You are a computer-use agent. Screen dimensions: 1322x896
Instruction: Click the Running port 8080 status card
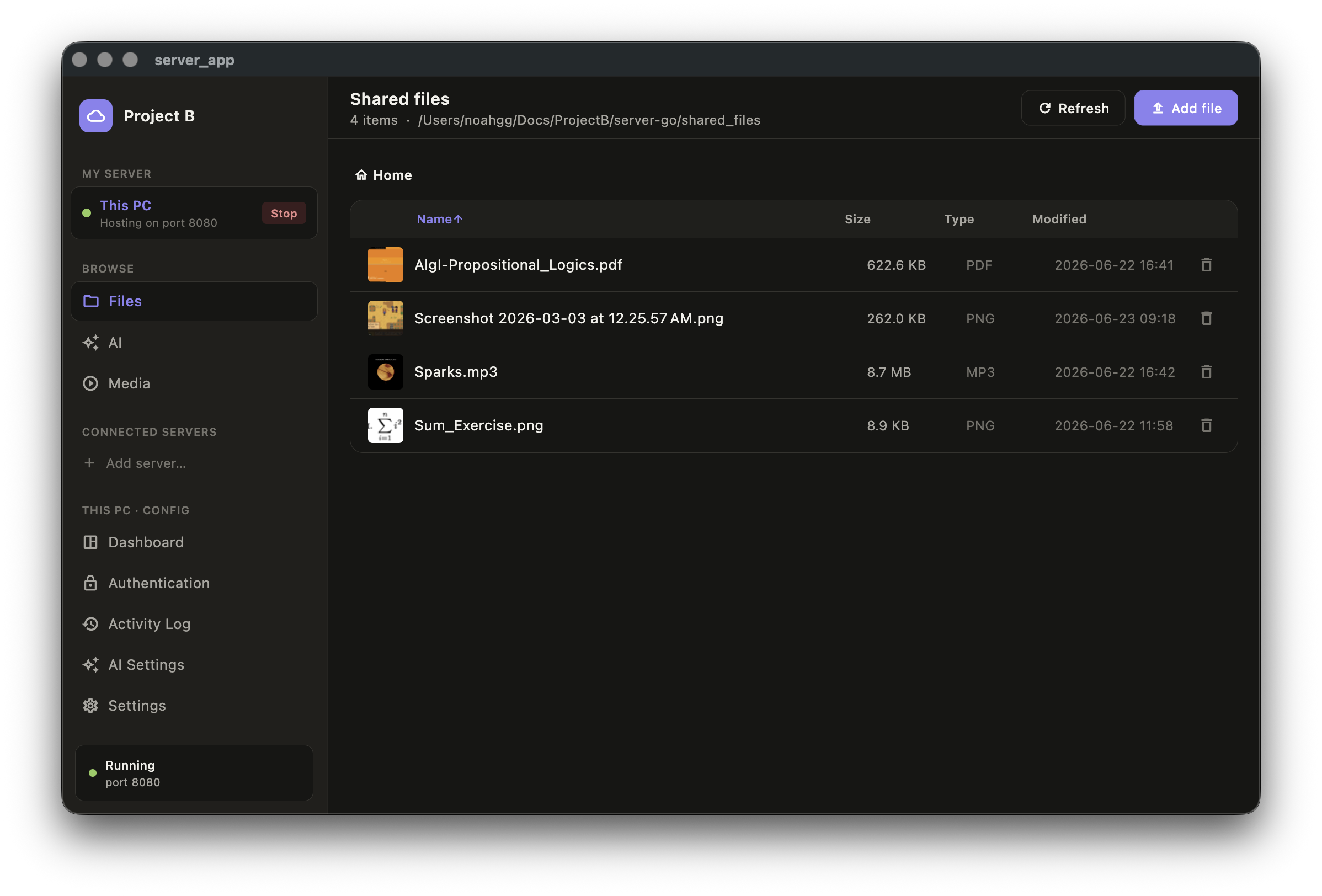click(194, 772)
